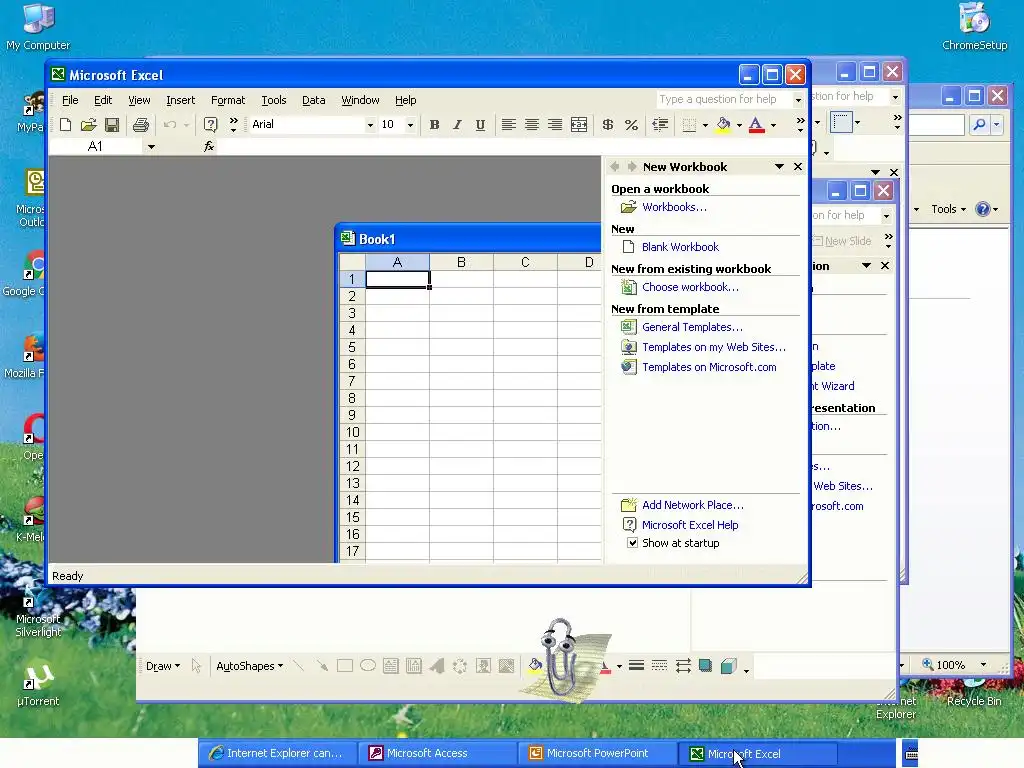Click the New blank document icon in Excel toolbar

[65, 125]
